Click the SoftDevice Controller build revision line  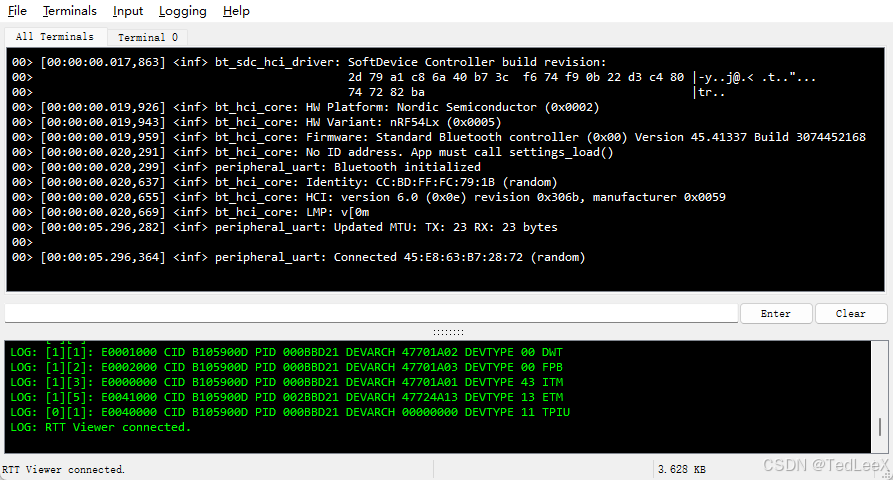[309, 62]
